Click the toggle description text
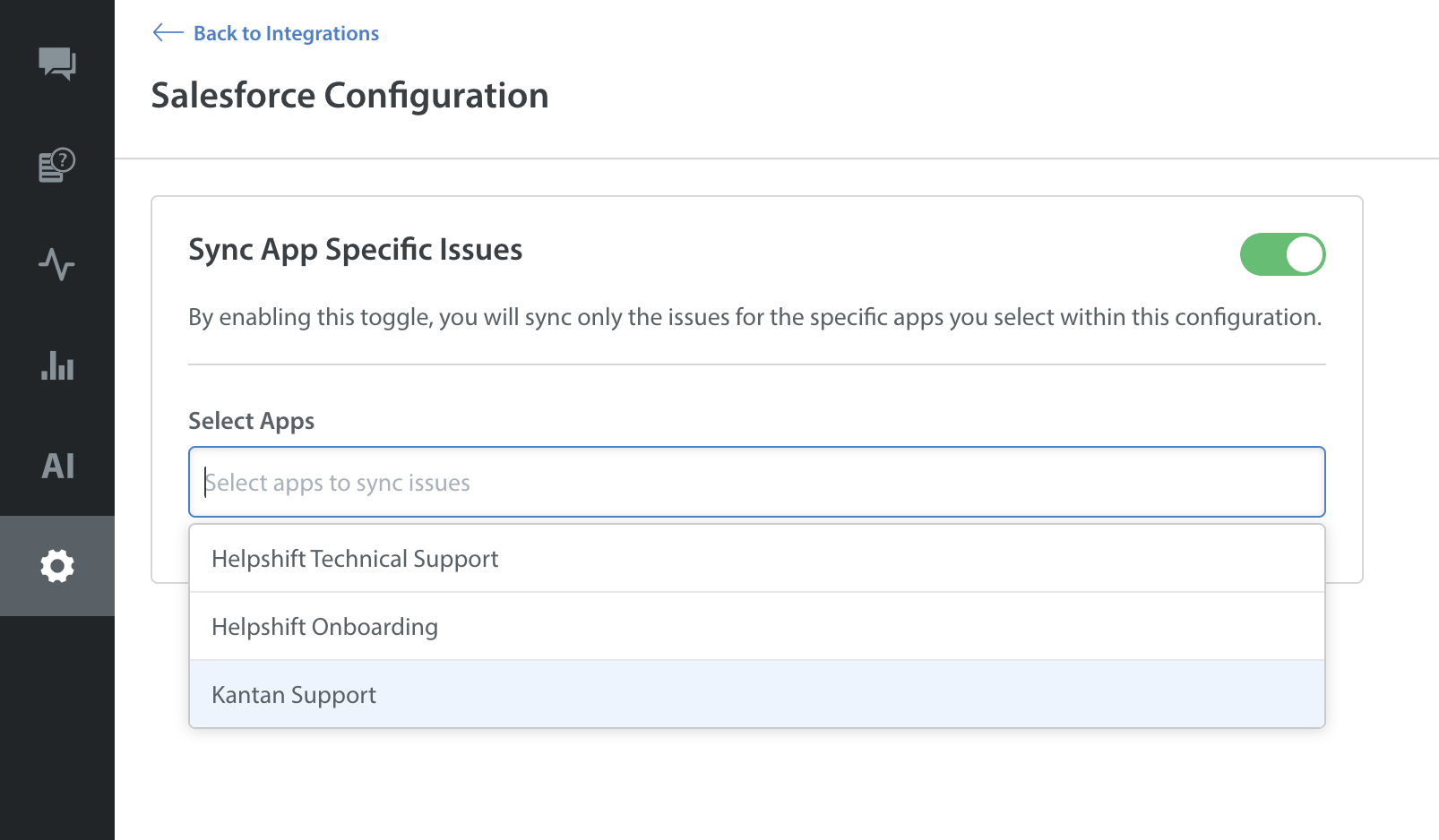This screenshot has height=840, width=1439. click(x=754, y=317)
